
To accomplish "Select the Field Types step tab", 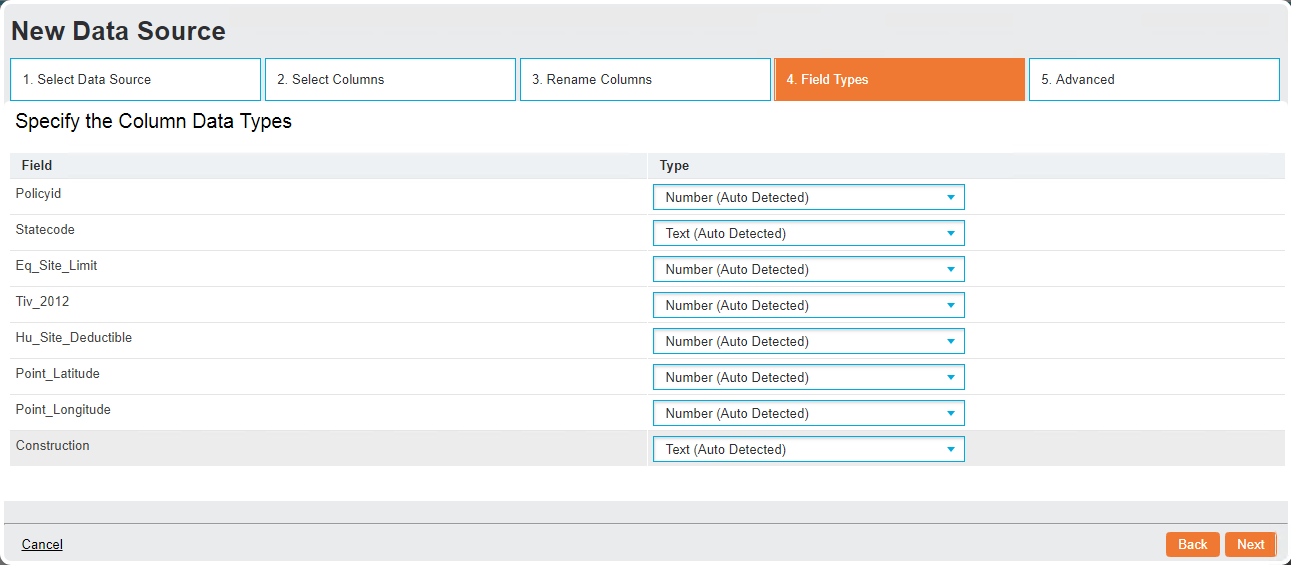I will pyautogui.click(x=900, y=79).
